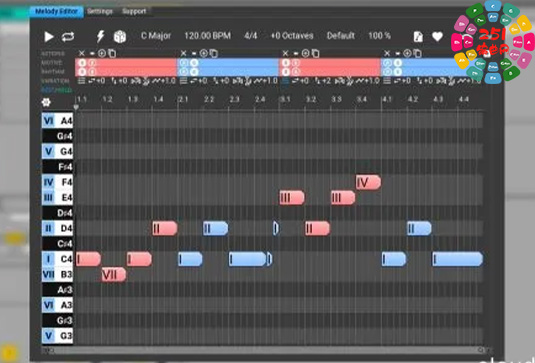Delete the third red pattern with its X icon
535x363 pixels.
286,53
